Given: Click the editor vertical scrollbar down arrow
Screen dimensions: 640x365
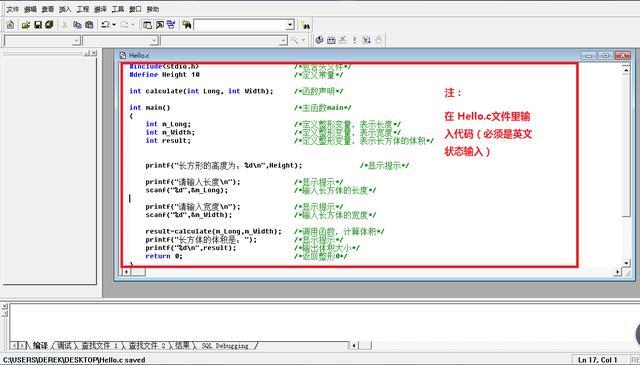Looking at the screenshot, I should (x=626, y=263).
